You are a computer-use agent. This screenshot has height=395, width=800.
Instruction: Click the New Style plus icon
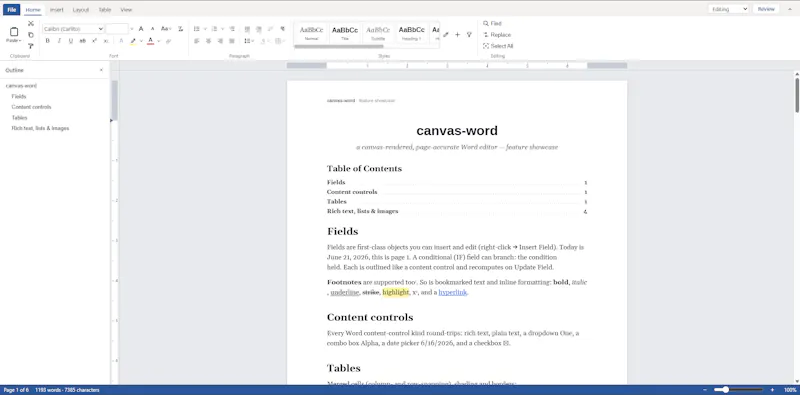458,35
